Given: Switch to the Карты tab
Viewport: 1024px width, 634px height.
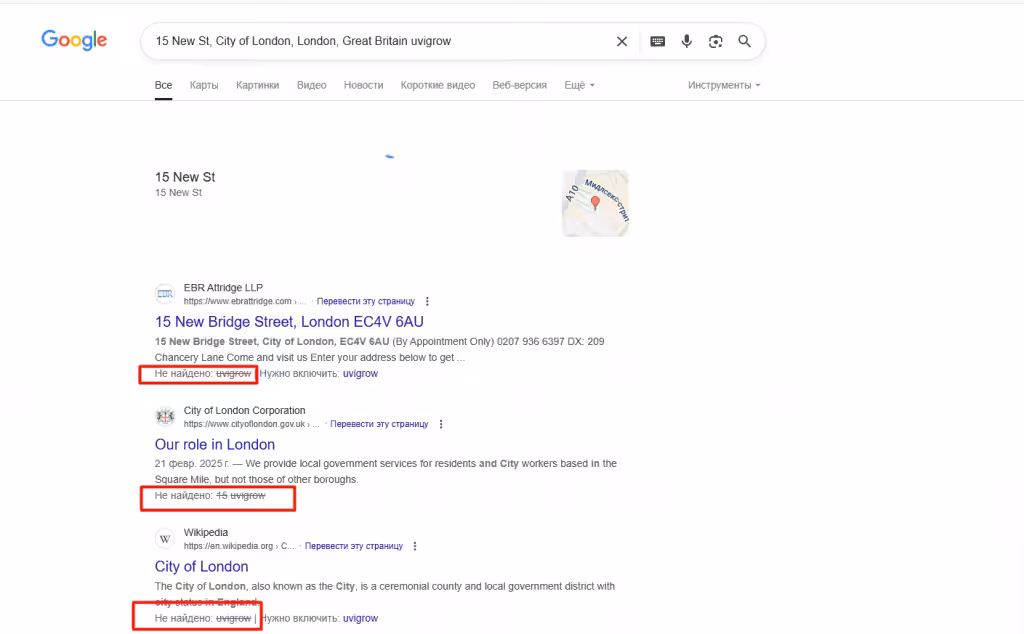Looking at the screenshot, I should (x=204, y=85).
